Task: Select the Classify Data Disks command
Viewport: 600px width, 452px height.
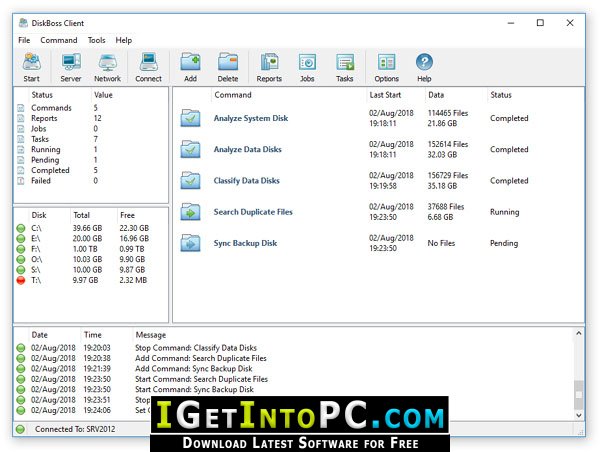Action: [246, 181]
